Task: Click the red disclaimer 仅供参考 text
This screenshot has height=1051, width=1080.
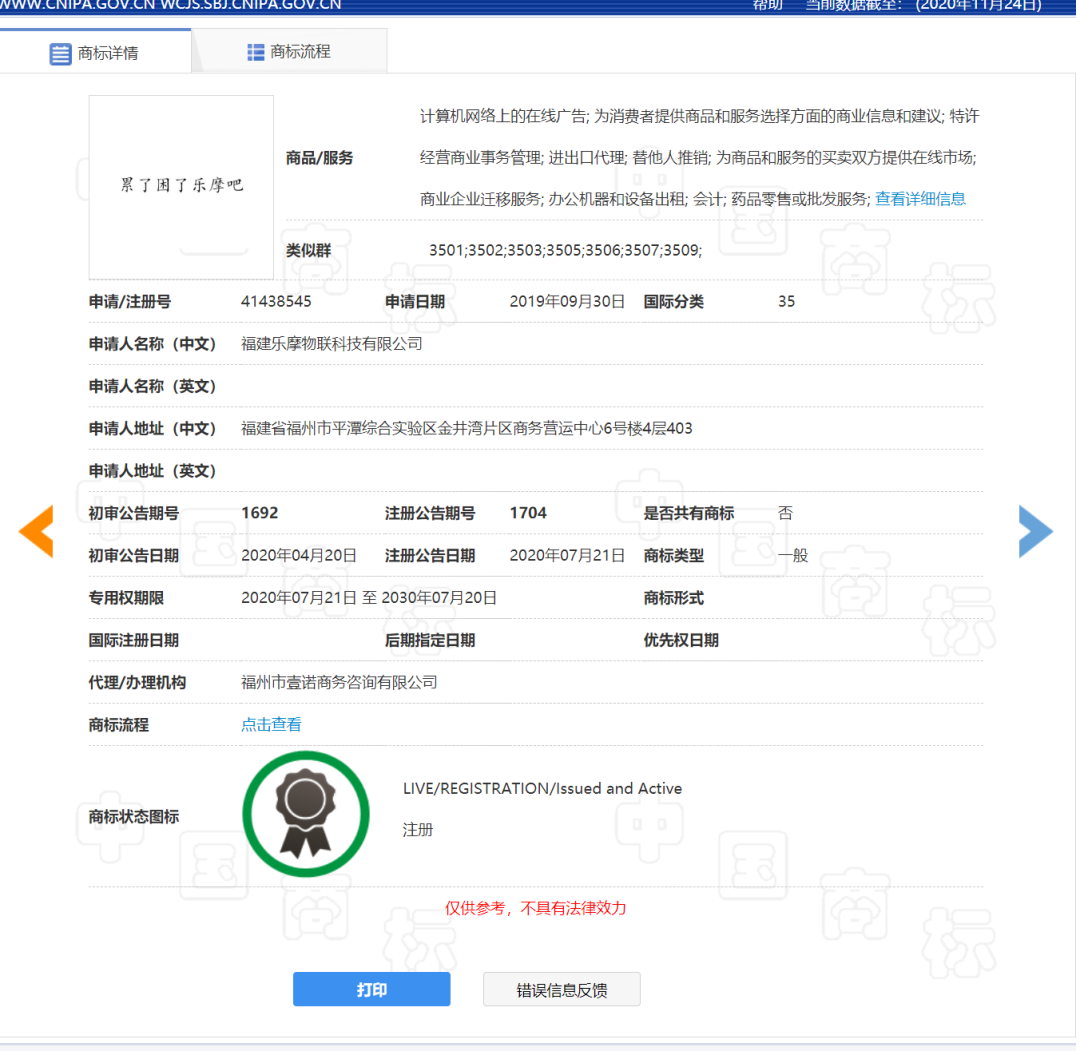Action: (535, 908)
